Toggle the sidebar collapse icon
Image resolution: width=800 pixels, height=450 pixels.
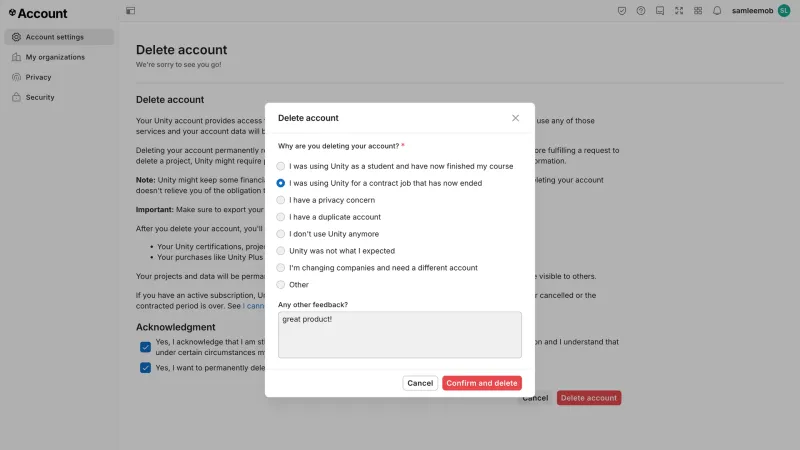(131, 11)
